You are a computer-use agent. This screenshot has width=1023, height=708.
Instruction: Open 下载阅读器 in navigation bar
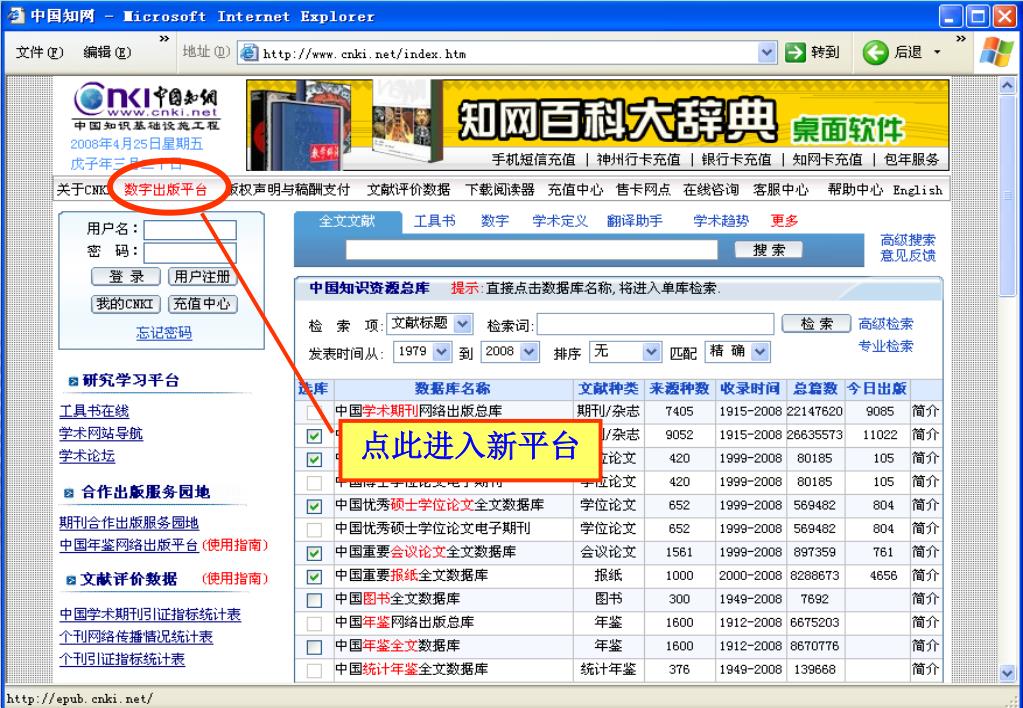tap(500, 190)
